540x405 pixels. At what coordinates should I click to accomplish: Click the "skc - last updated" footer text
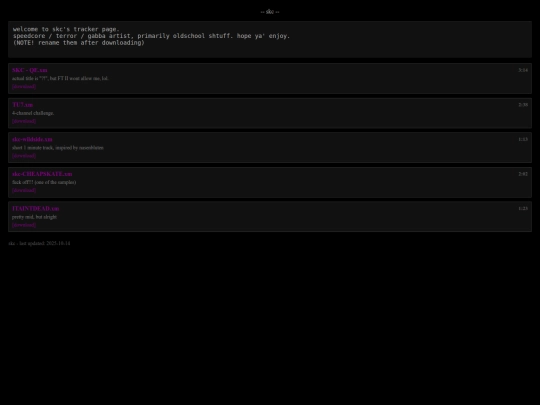(x=39, y=243)
